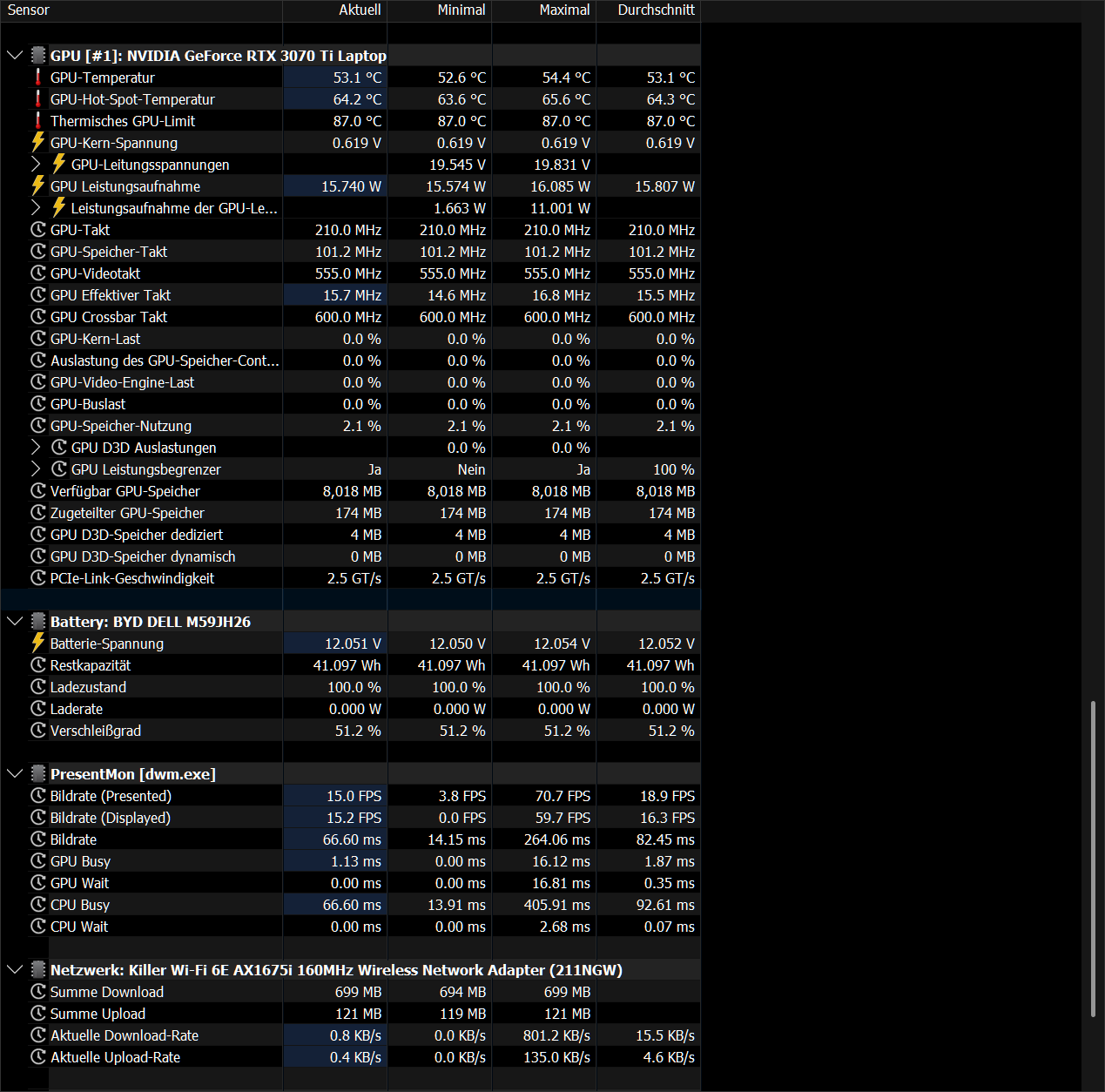Screen dimensions: 1105x1092
Task: Select the Ladezustand row label
Action: pos(88,687)
